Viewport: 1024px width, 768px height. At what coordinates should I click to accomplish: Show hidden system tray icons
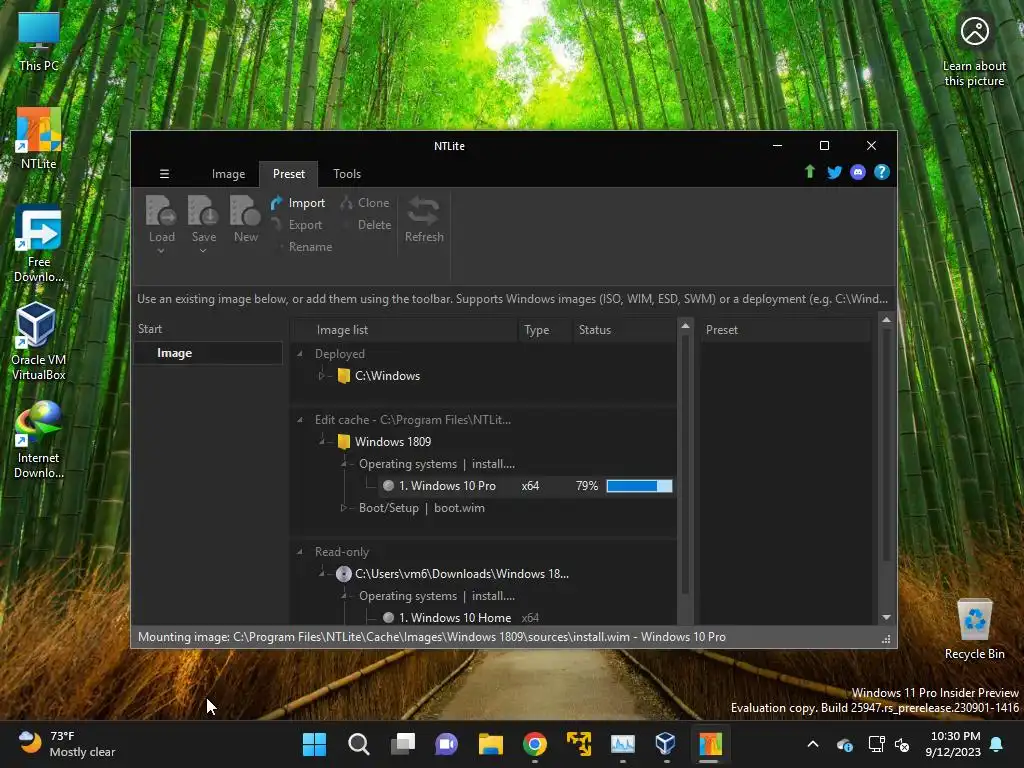click(x=813, y=744)
